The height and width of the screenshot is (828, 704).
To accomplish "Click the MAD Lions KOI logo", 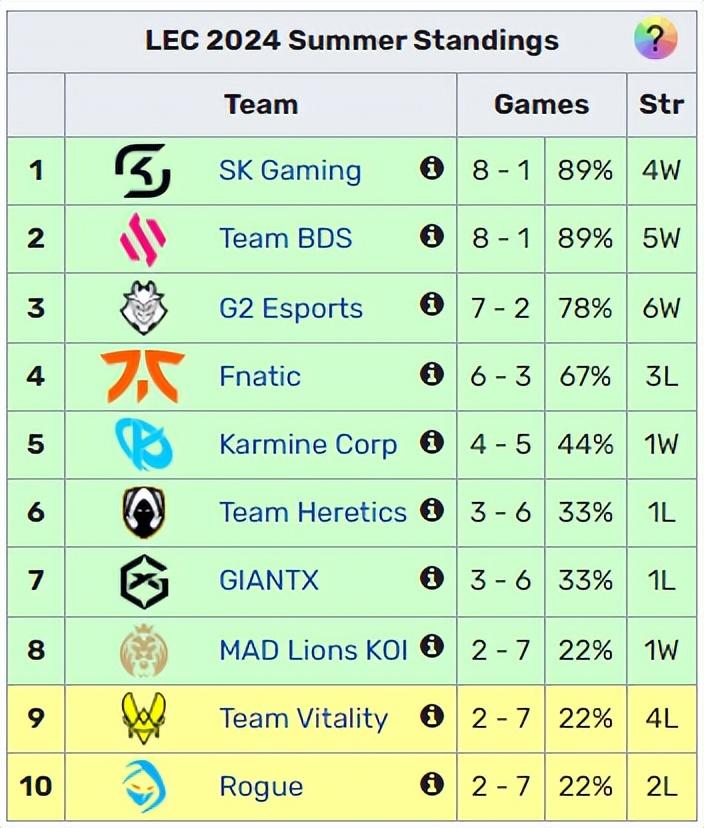I will point(143,650).
